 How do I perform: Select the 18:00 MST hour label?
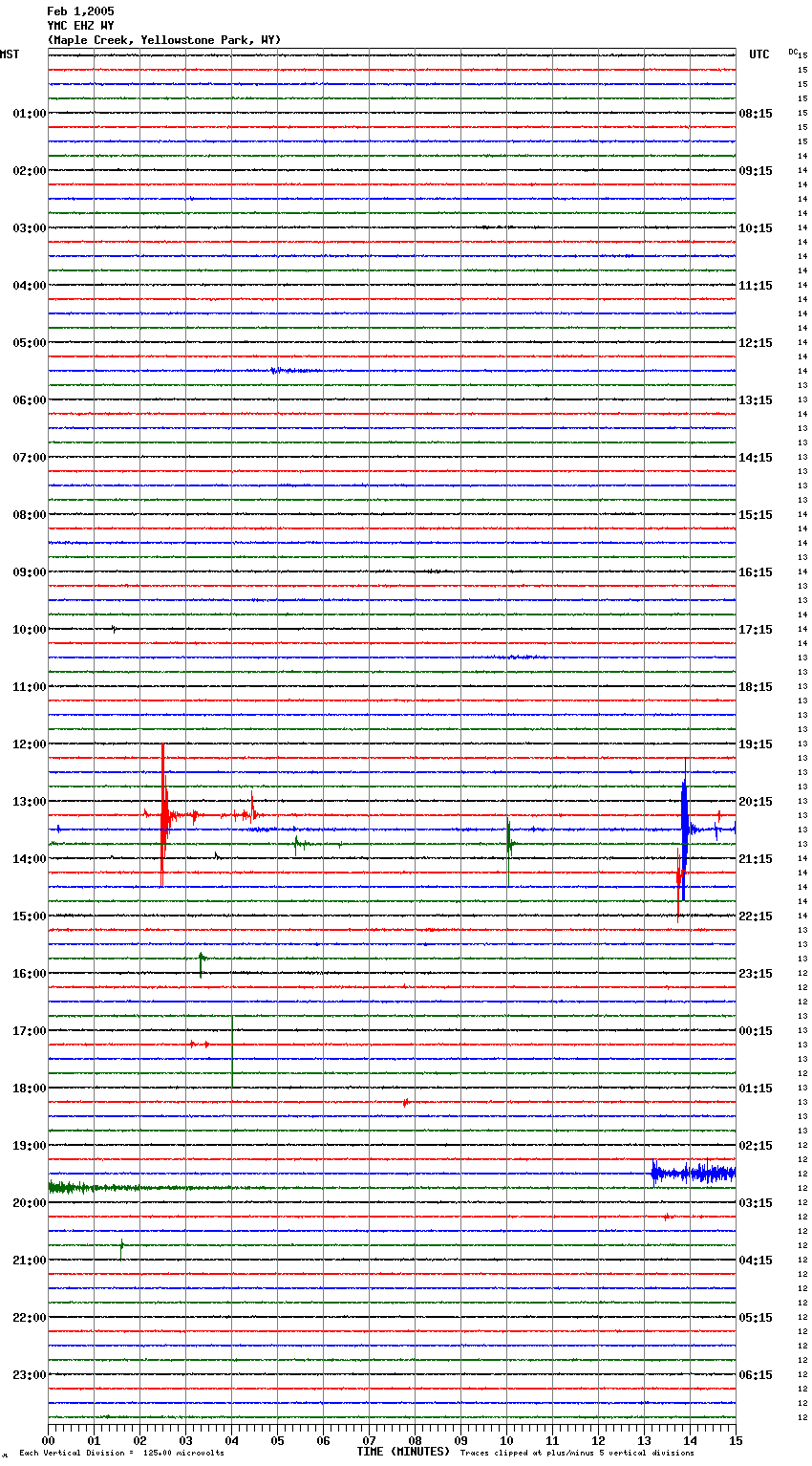pyautogui.click(x=30, y=1089)
